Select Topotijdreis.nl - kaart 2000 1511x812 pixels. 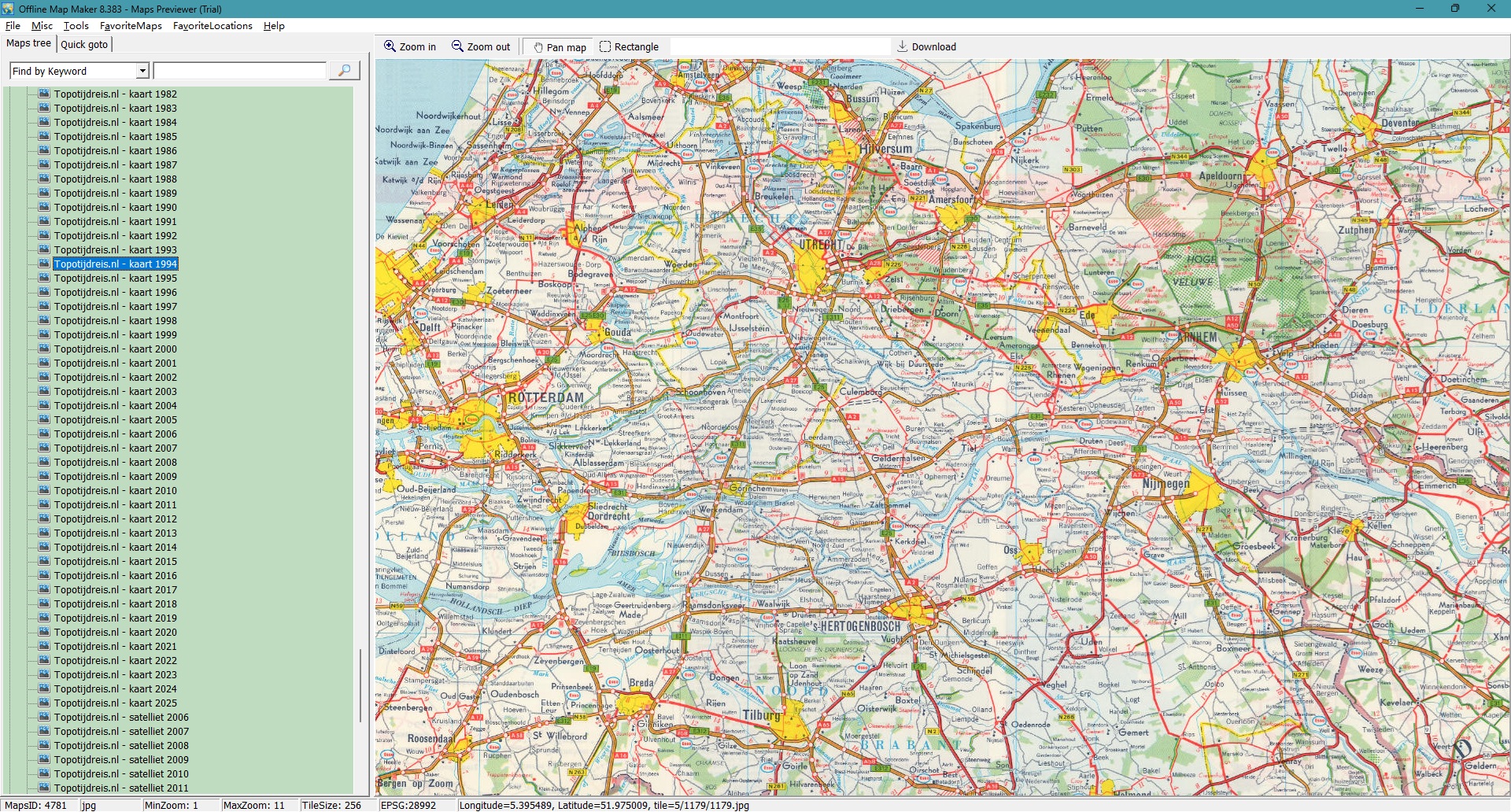115,349
